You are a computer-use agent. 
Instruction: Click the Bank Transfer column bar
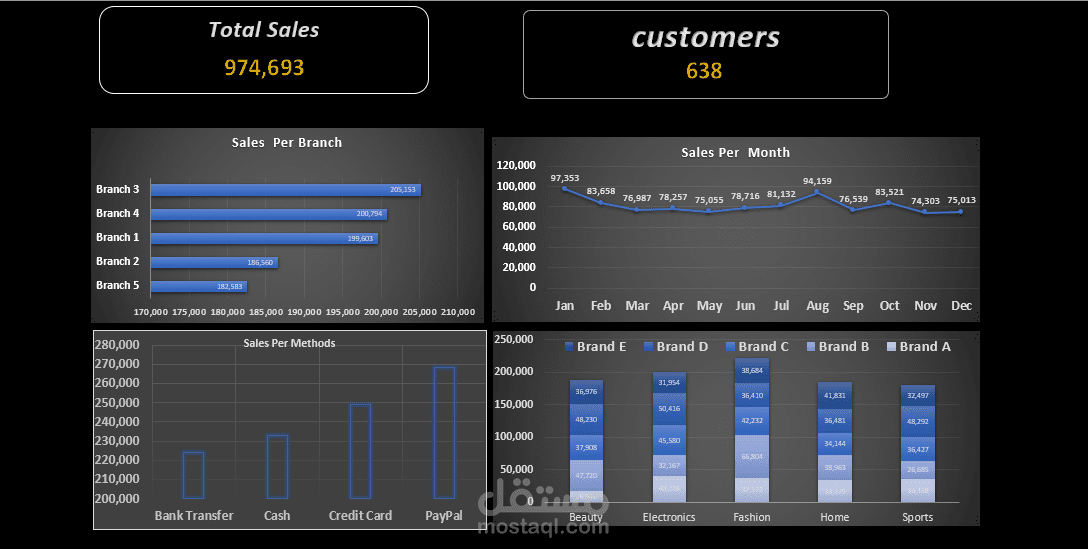(x=194, y=475)
